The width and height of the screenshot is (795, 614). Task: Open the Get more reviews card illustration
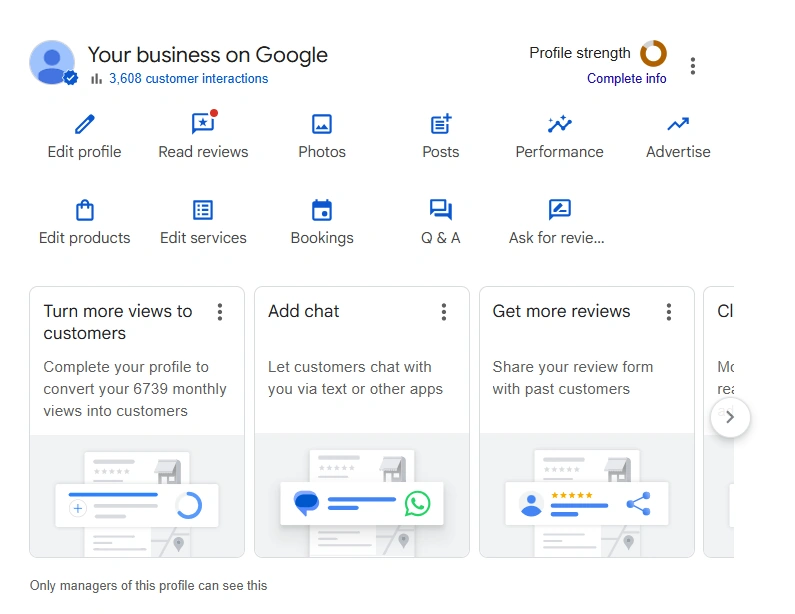point(587,495)
